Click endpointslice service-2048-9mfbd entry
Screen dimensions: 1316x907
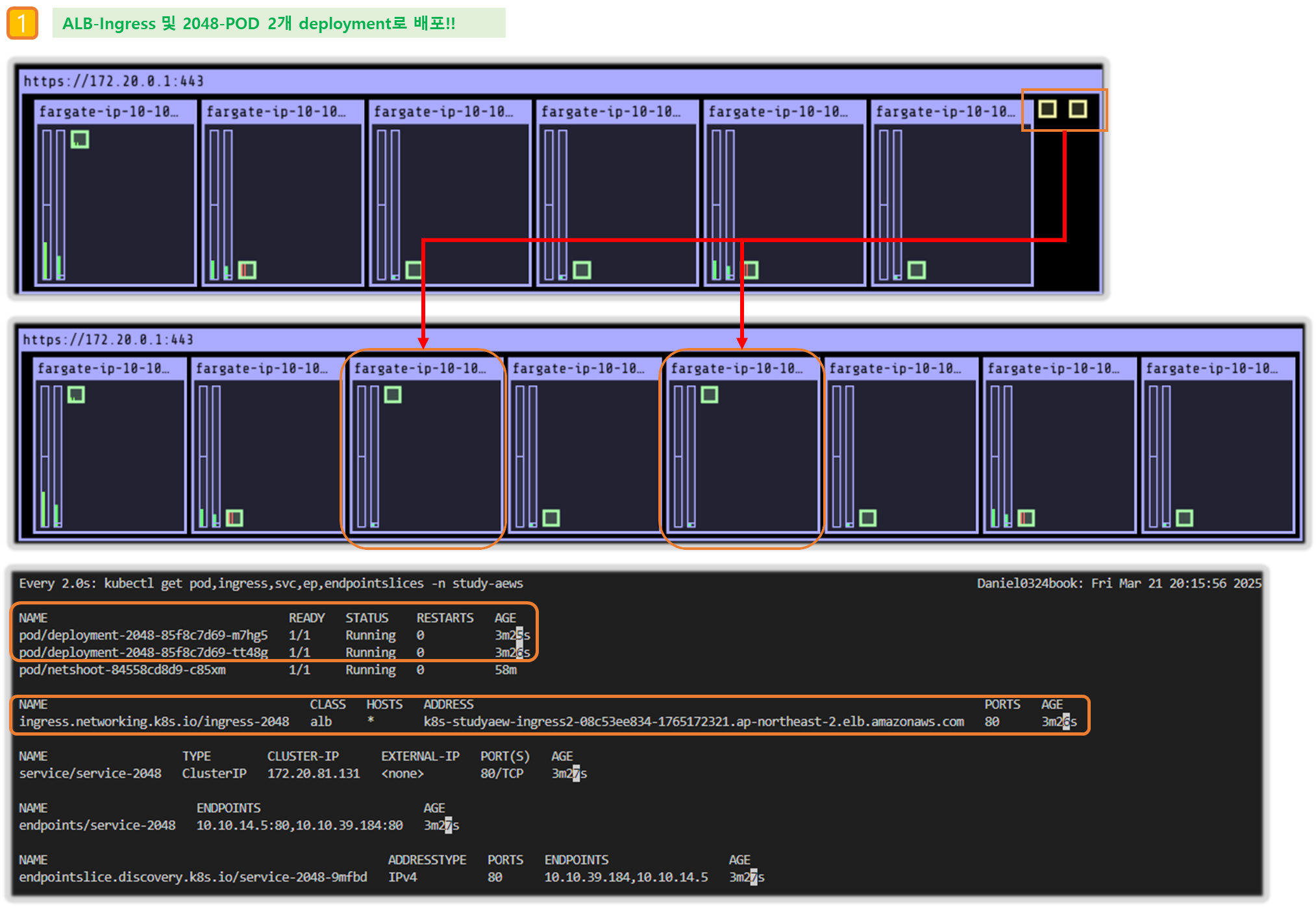(x=193, y=877)
